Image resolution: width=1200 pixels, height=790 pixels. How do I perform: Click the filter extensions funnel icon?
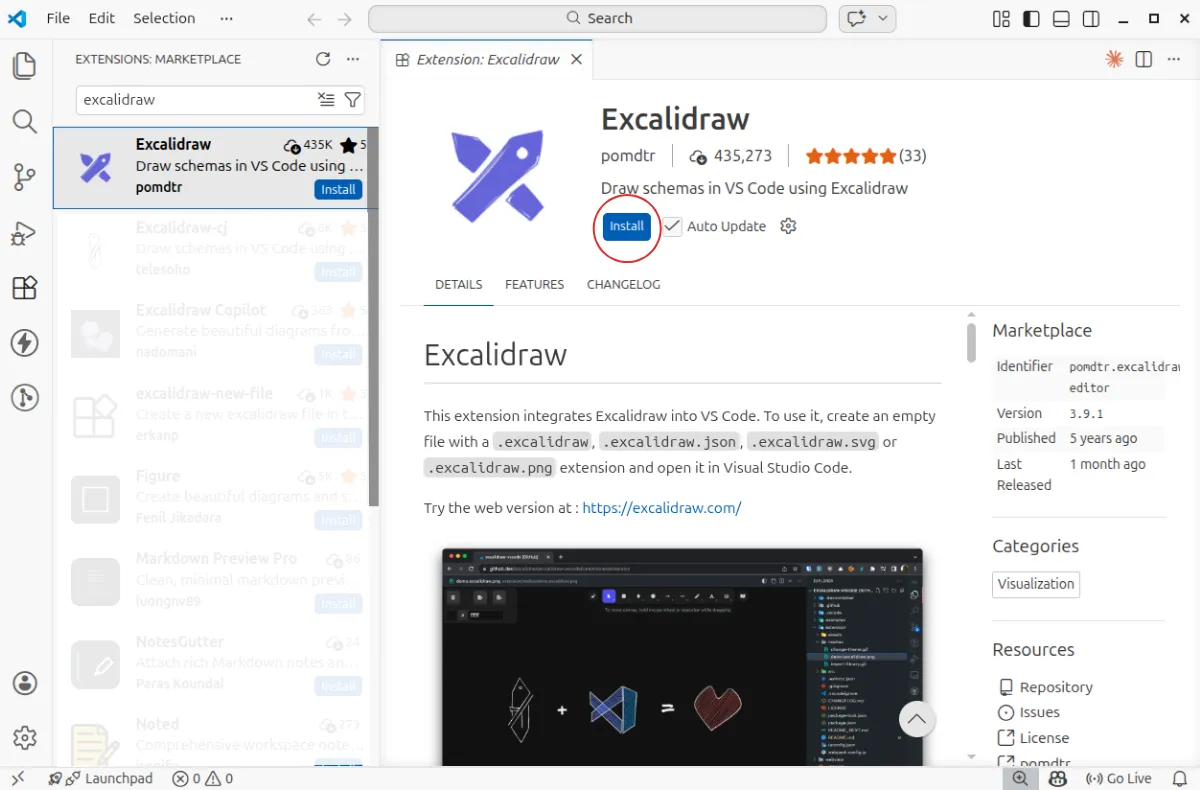[352, 100]
